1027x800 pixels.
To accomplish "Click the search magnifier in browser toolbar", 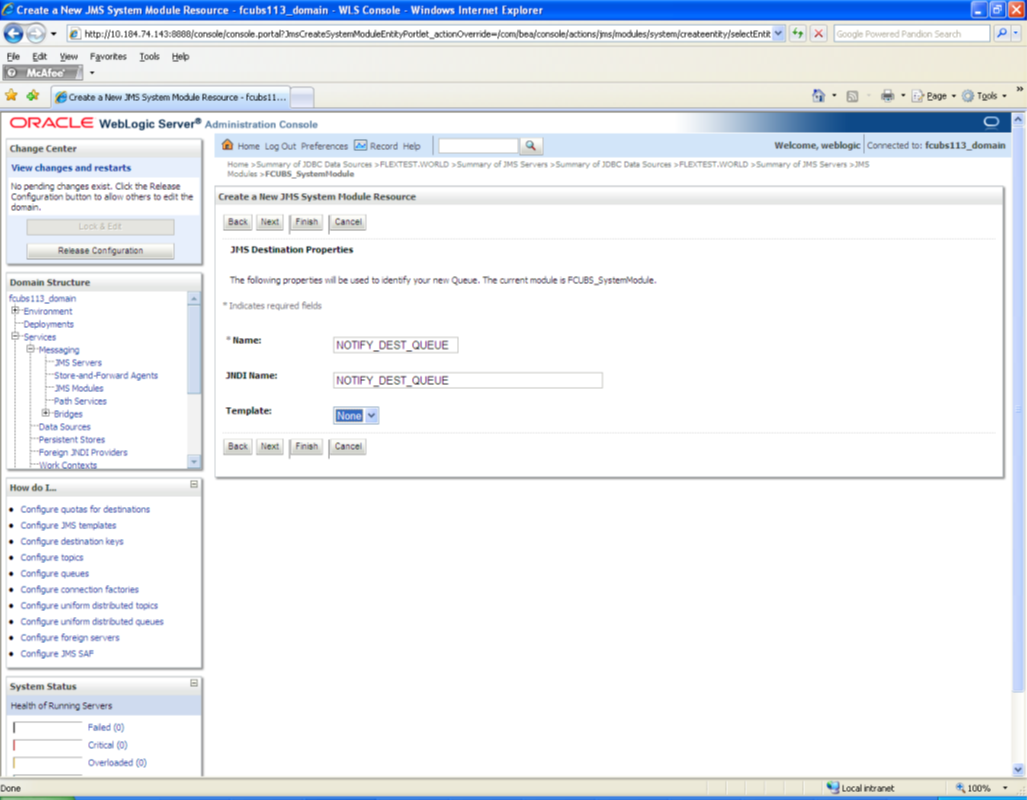I will point(1001,33).
